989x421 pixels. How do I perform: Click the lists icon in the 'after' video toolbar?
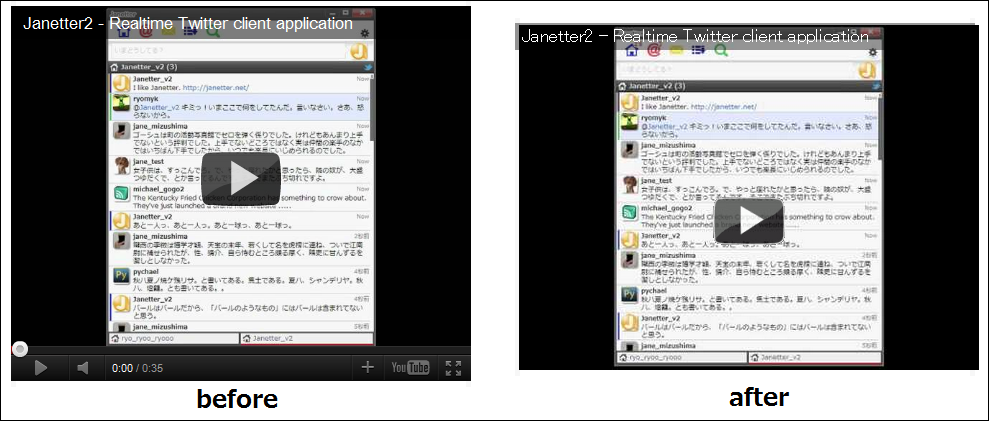(698, 50)
